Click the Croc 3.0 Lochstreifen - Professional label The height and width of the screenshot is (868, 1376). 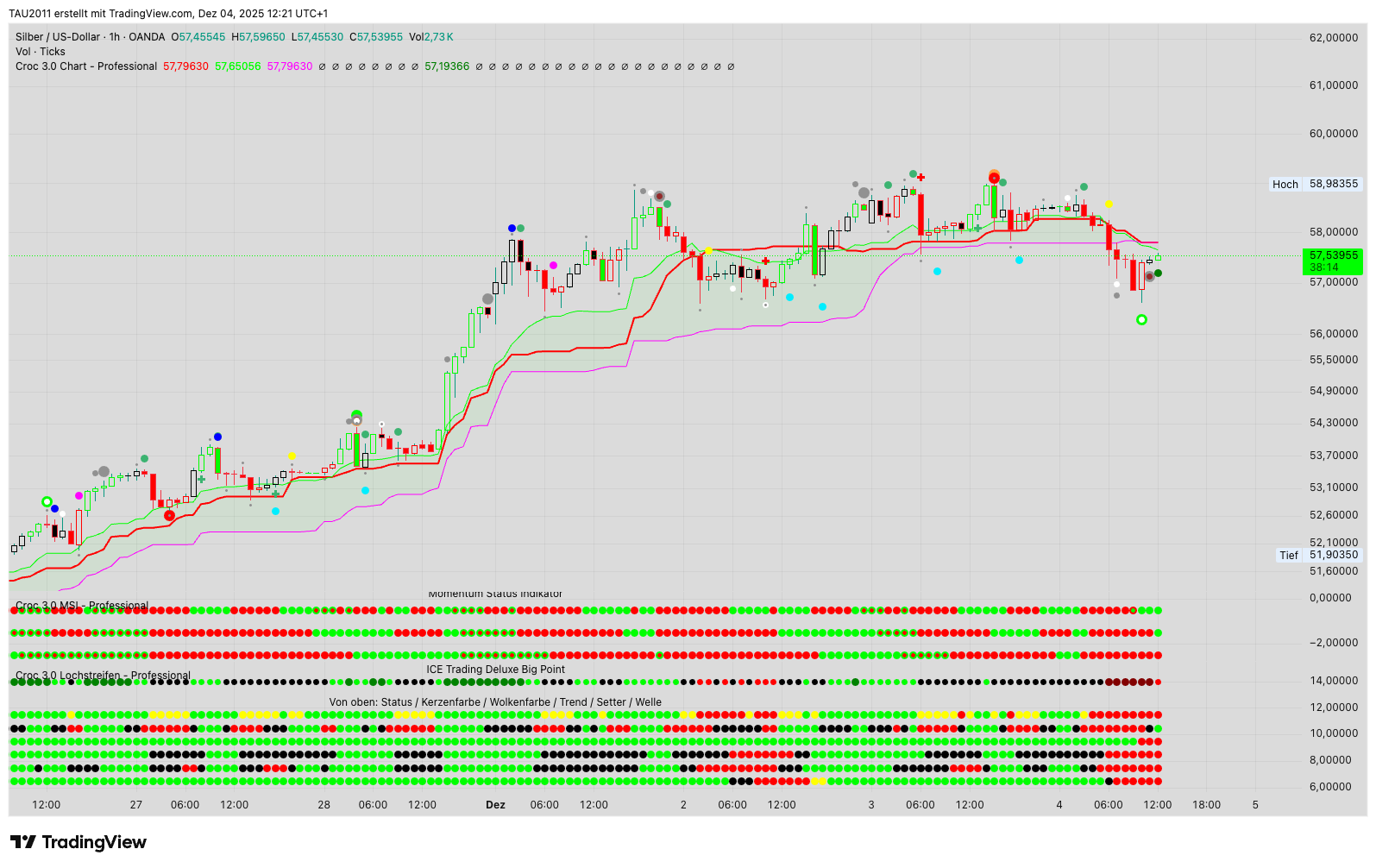click(x=103, y=676)
